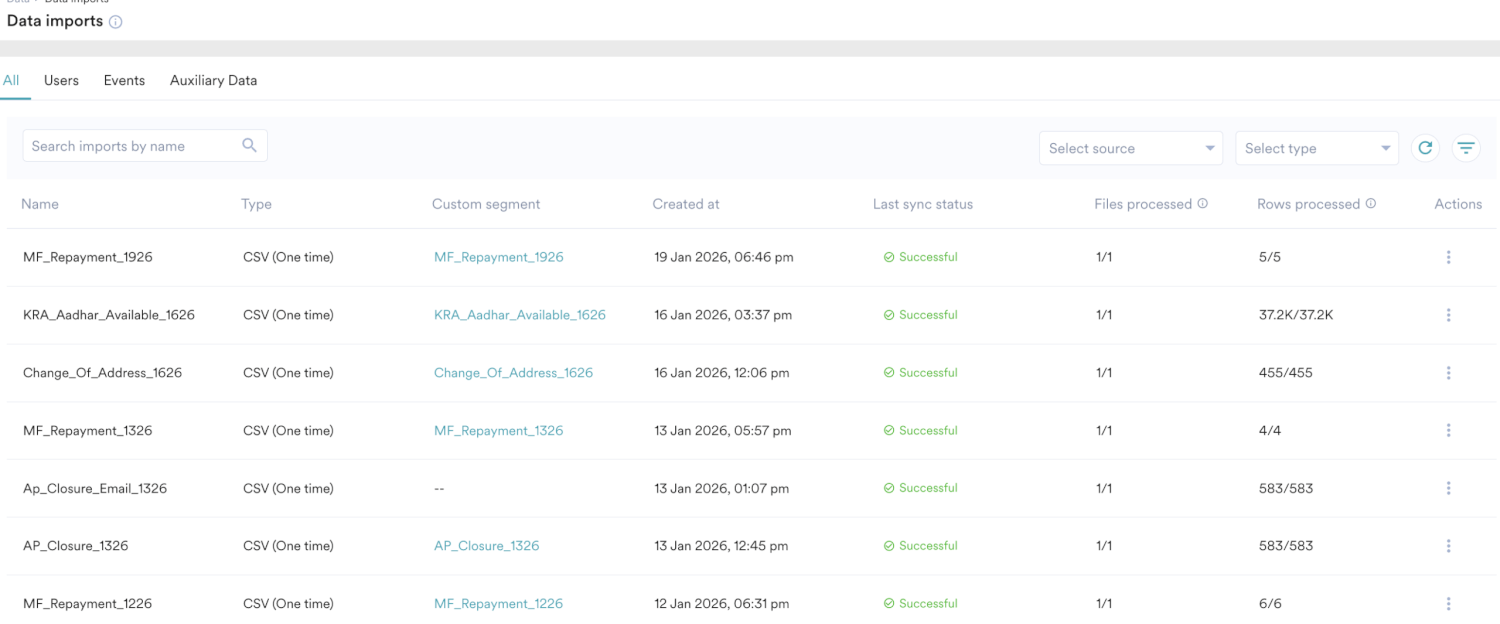Open actions menu for KRA_Aadhar_Available_1626 row
The image size is (1500, 624).
[x=1448, y=315]
